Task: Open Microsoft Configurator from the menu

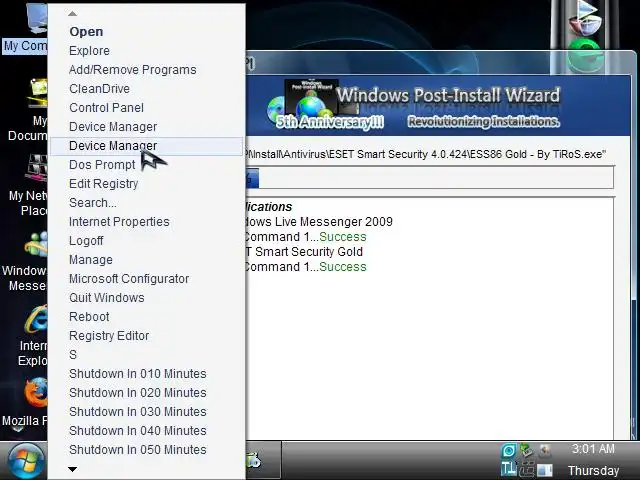Action: click(x=129, y=279)
